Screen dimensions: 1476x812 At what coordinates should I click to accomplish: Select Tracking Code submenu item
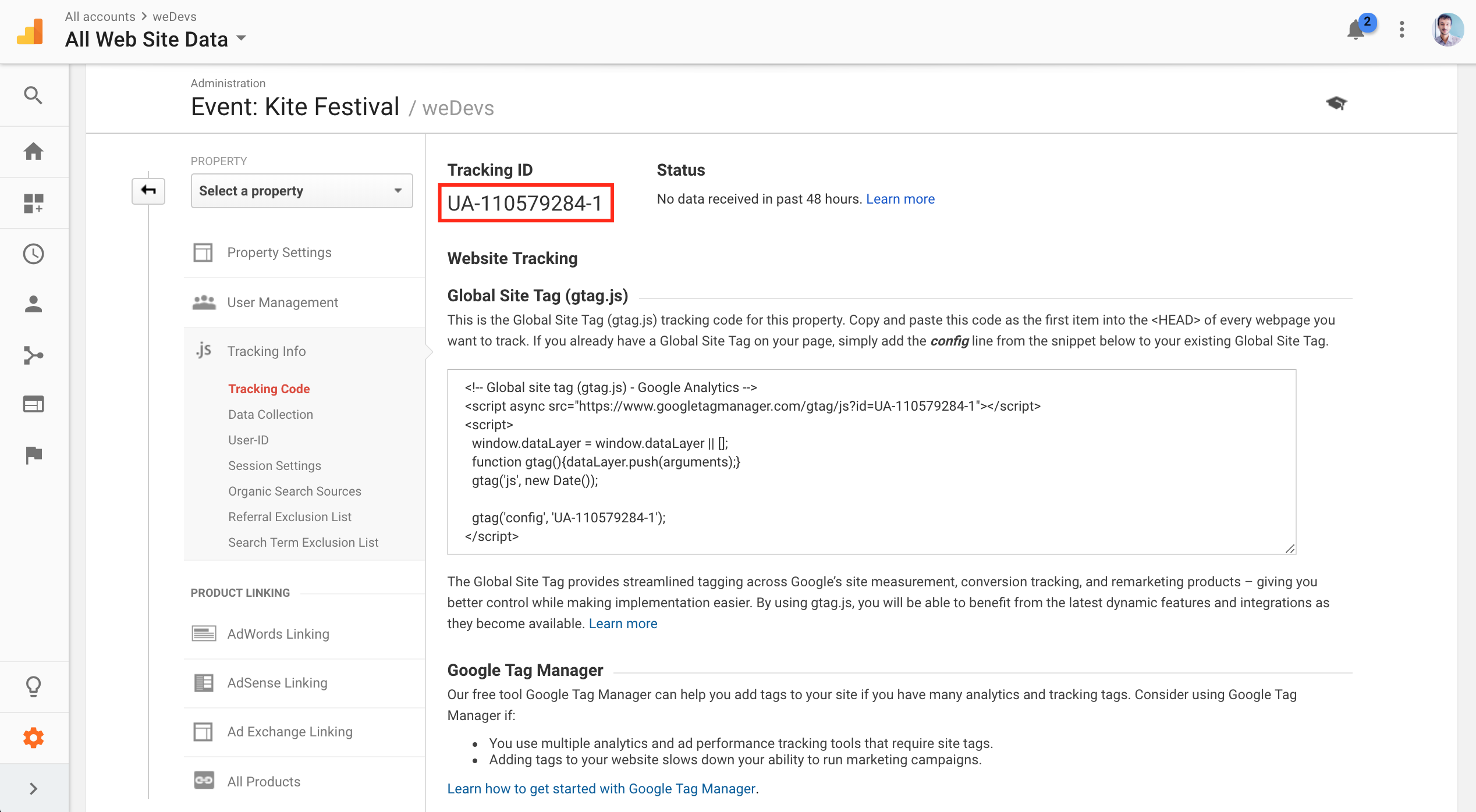269,389
